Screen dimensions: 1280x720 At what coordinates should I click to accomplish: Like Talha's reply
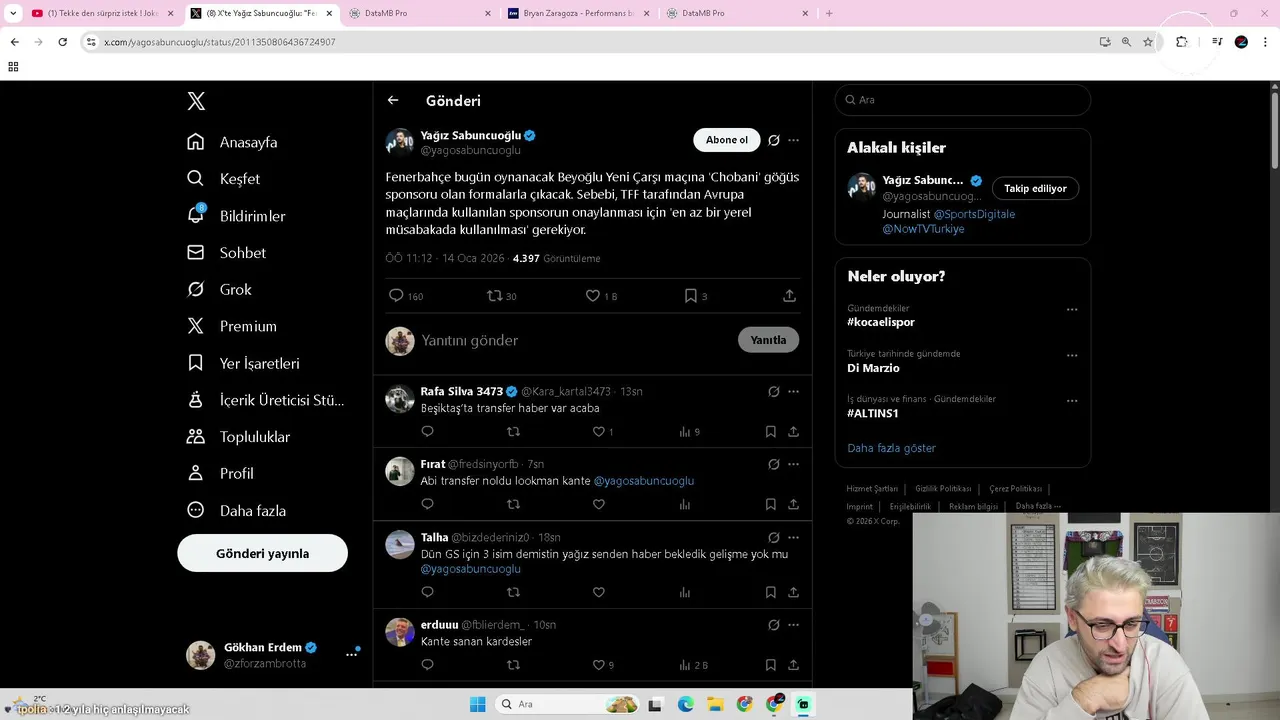pyautogui.click(x=599, y=592)
